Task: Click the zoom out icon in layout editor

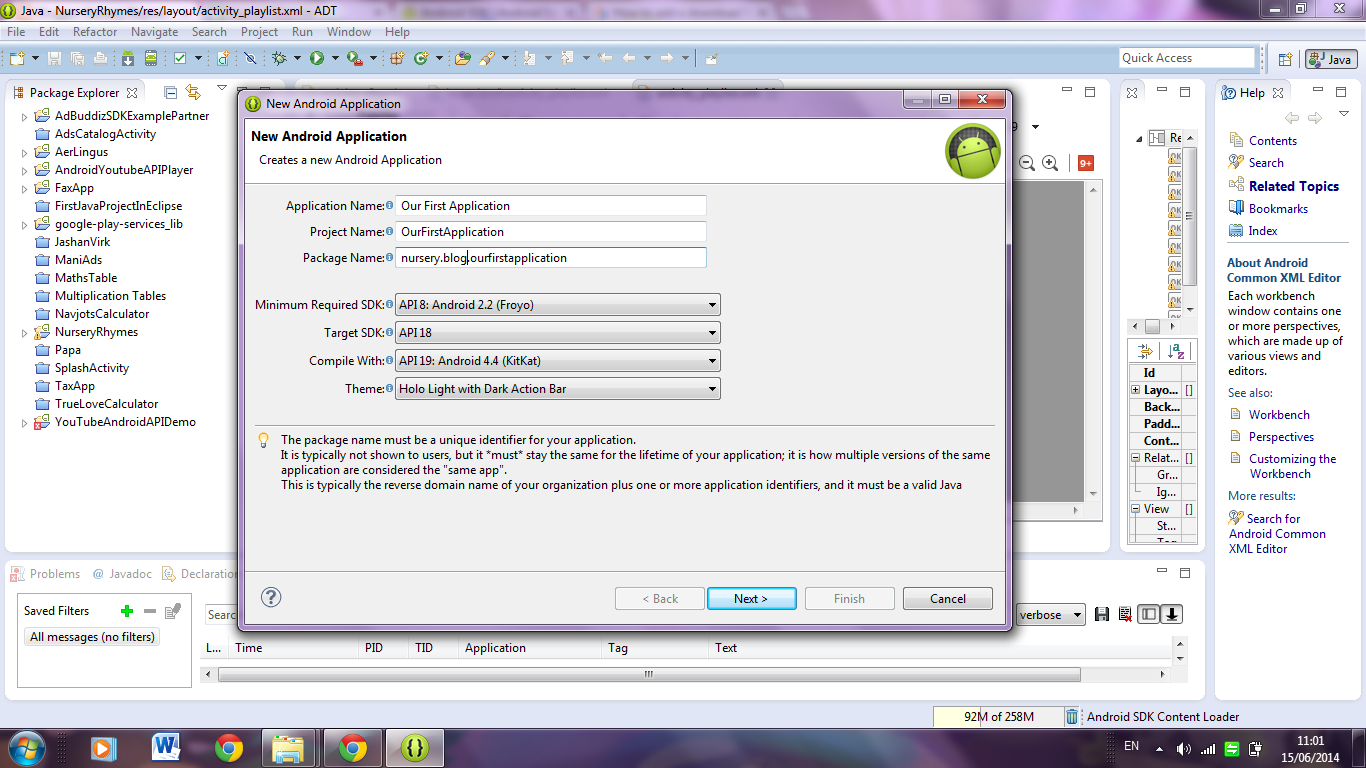Action: [1027, 163]
